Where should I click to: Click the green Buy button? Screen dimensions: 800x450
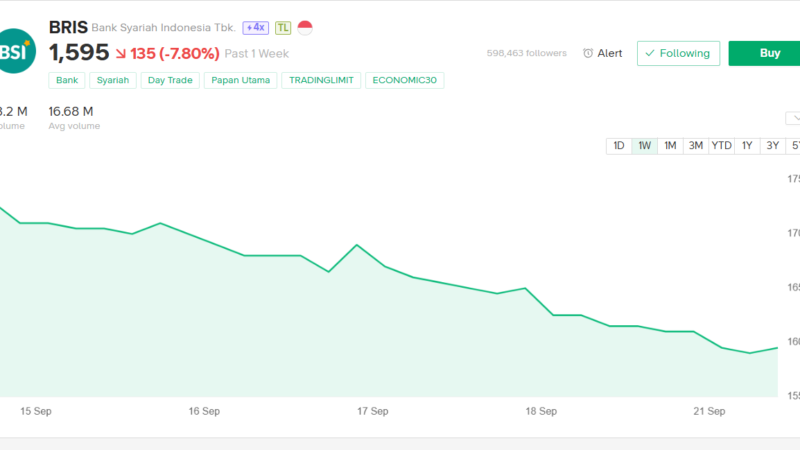point(764,53)
